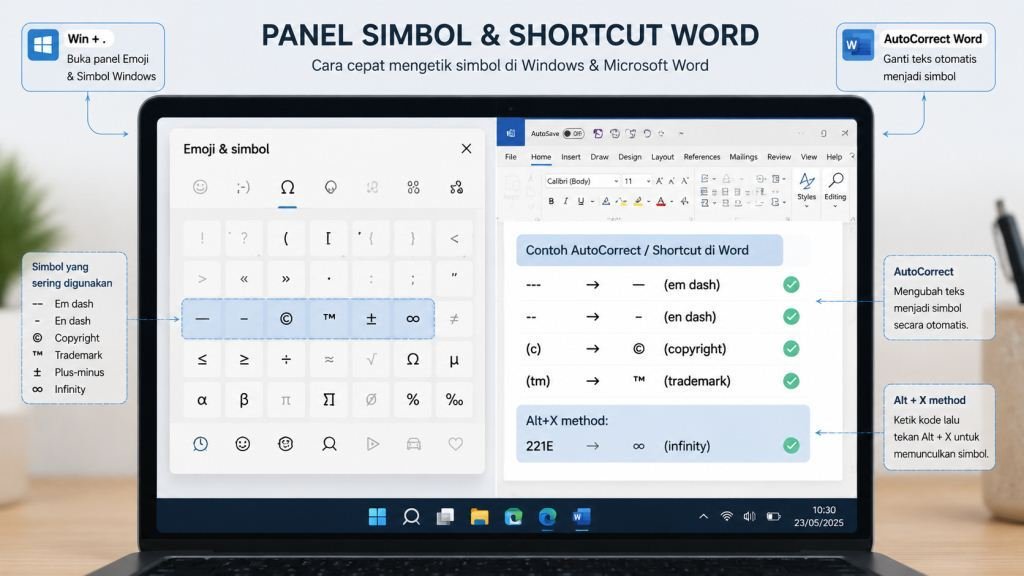This screenshot has width=1024, height=576.
Task: Insert the opening parenthesis ( symbol
Action: coord(286,238)
